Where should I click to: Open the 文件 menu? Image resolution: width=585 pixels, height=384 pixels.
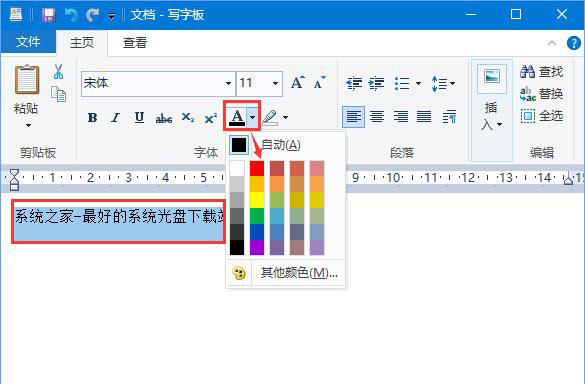click(x=28, y=42)
